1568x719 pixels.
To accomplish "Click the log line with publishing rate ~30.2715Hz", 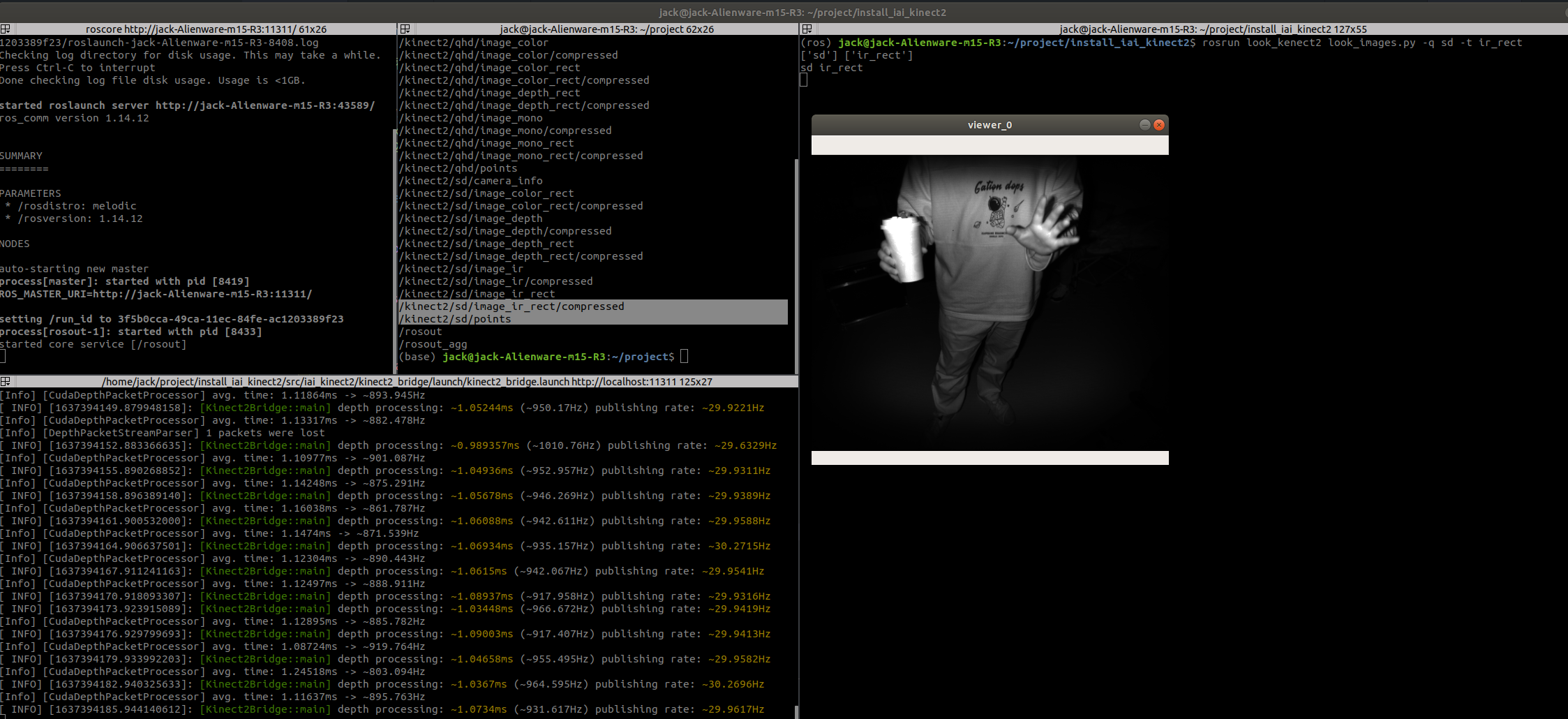I will click(x=385, y=546).
